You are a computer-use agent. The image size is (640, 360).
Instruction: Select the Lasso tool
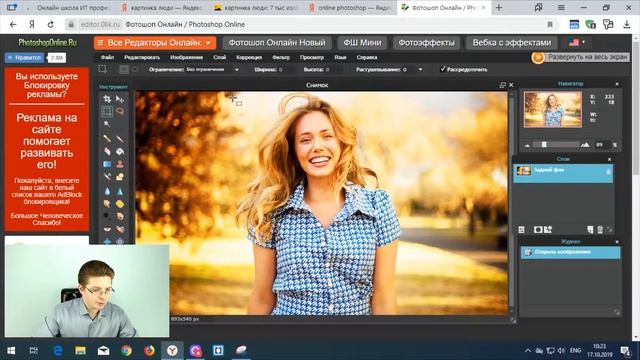coord(120,111)
